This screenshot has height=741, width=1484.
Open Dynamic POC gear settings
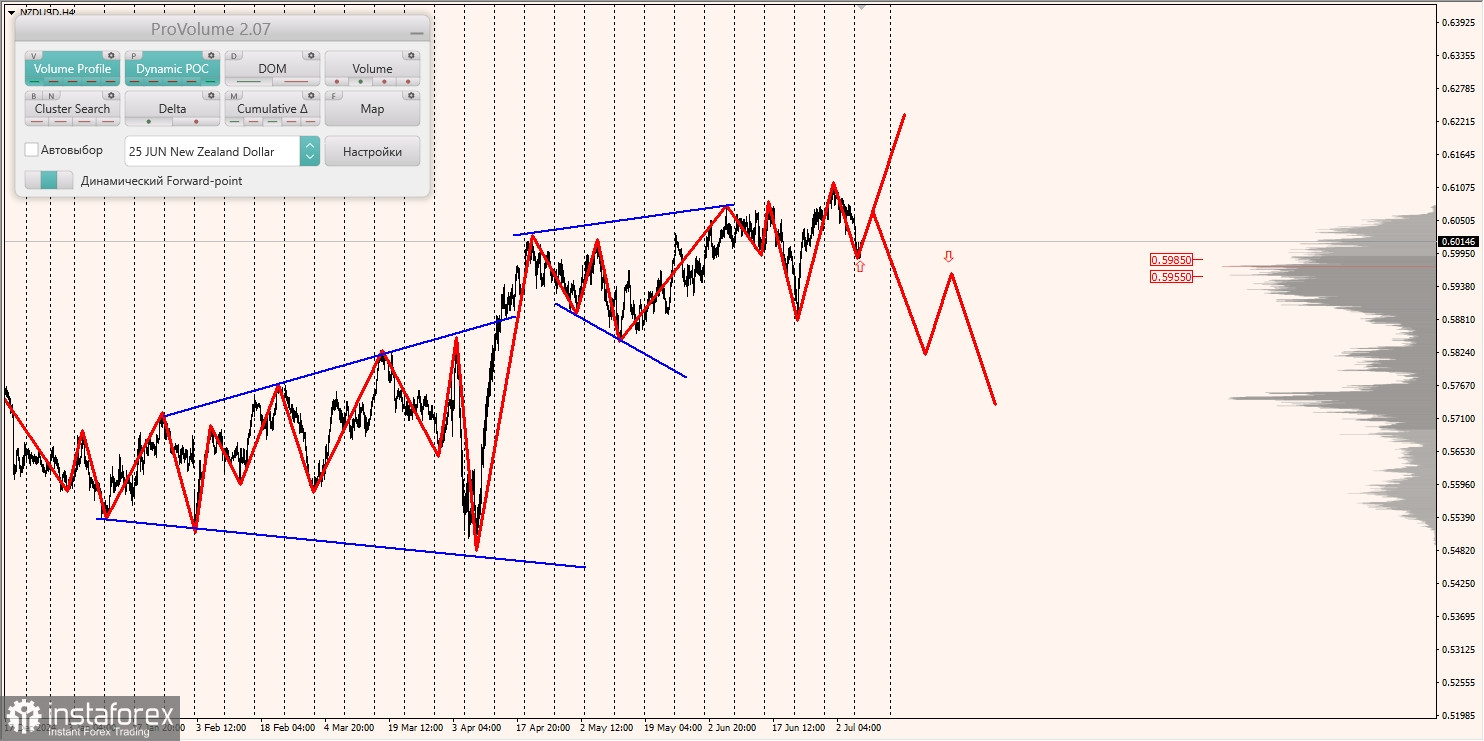click(x=211, y=56)
